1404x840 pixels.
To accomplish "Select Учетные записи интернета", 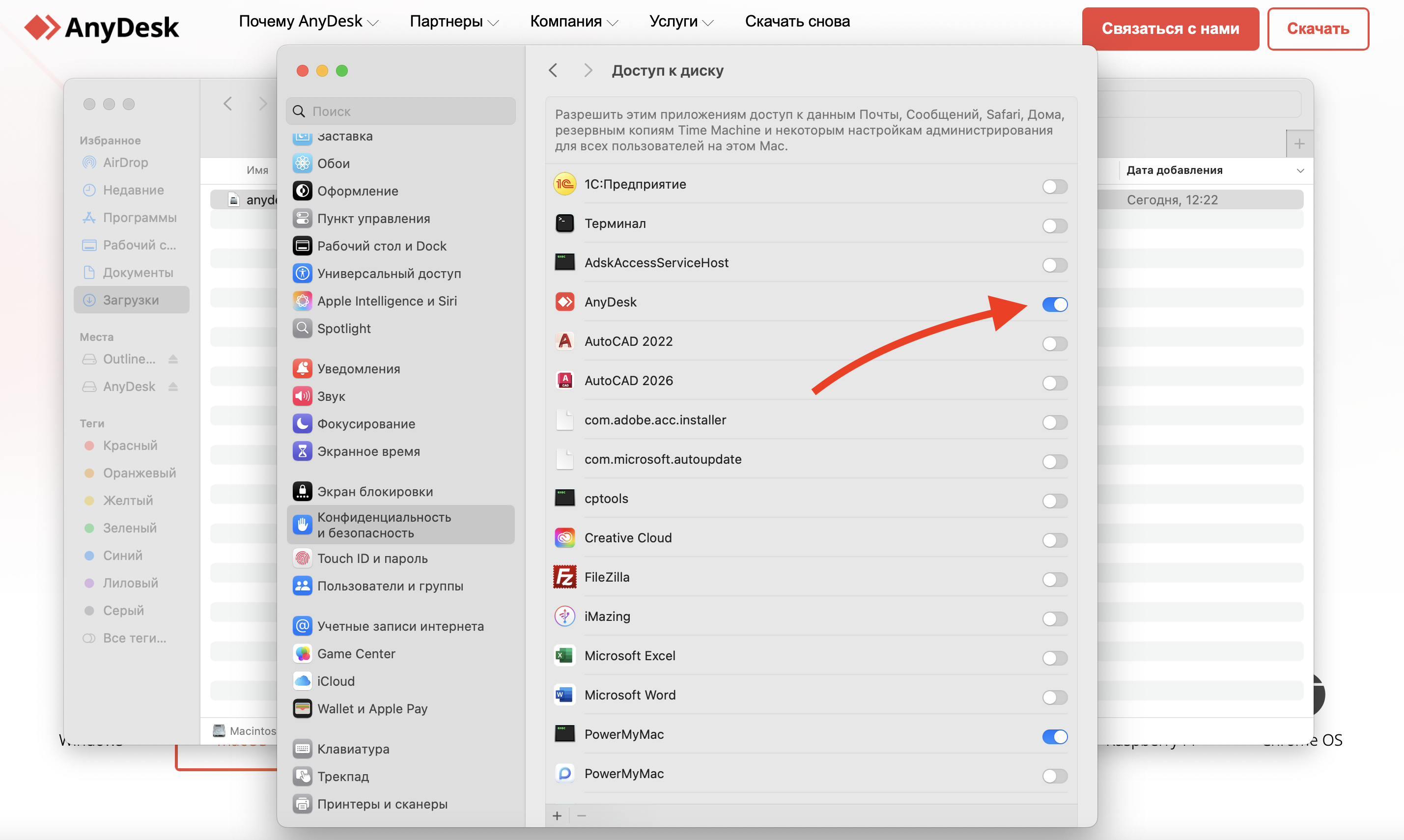I will (401, 626).
